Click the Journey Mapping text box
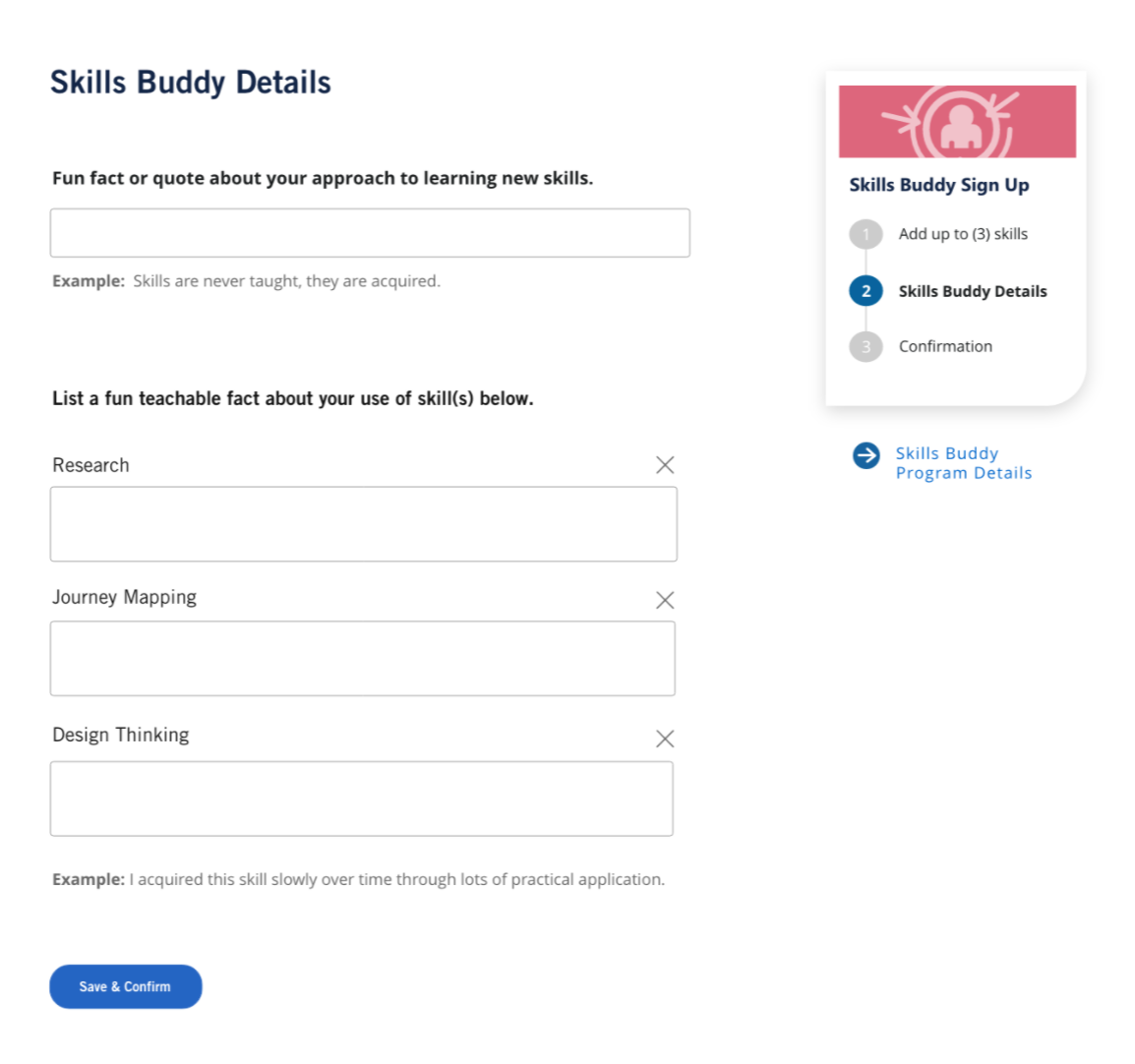 [363, 659]
